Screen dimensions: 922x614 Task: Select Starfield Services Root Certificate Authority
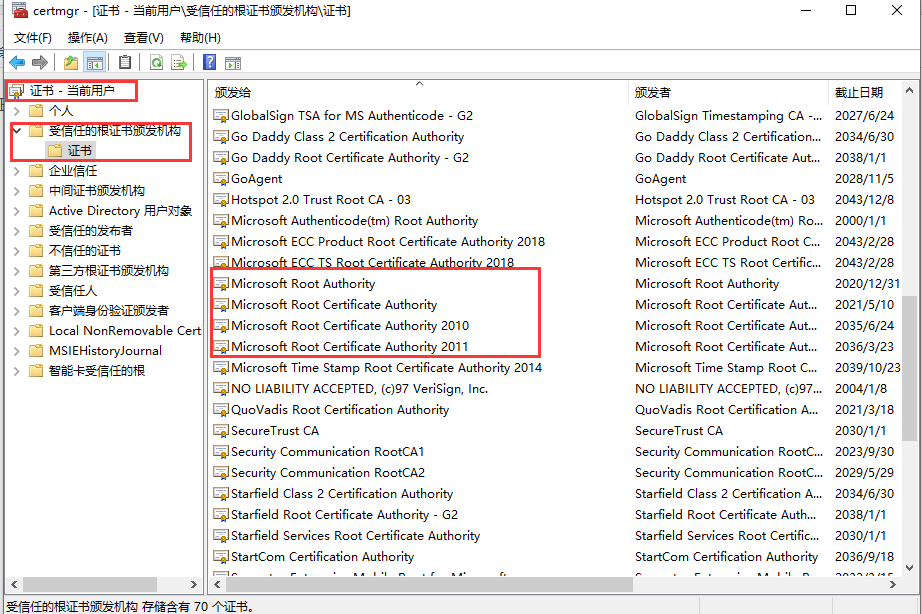pyautogui.click(x=355, y=536)
